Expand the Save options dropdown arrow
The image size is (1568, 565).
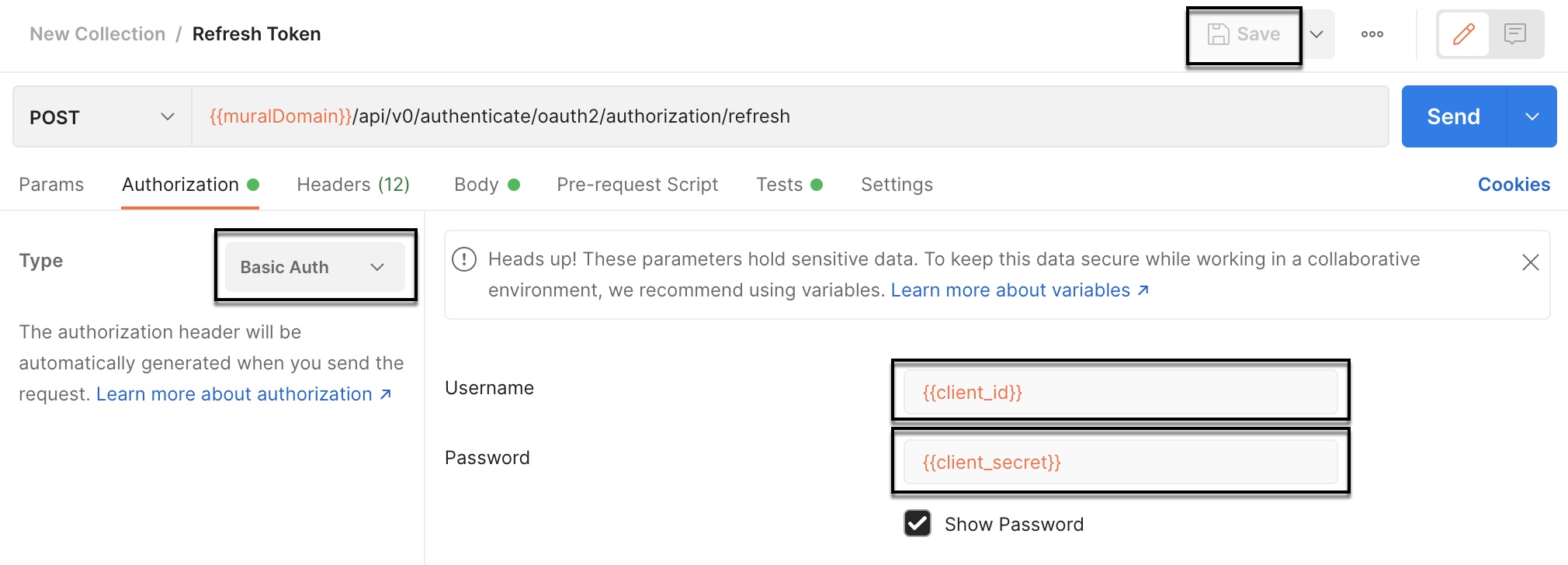[x=1316, y=34]
